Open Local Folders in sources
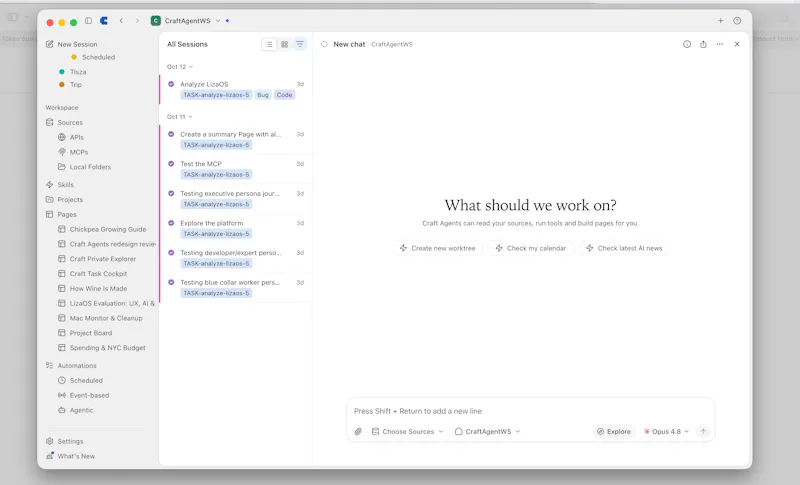 point(84,167)
